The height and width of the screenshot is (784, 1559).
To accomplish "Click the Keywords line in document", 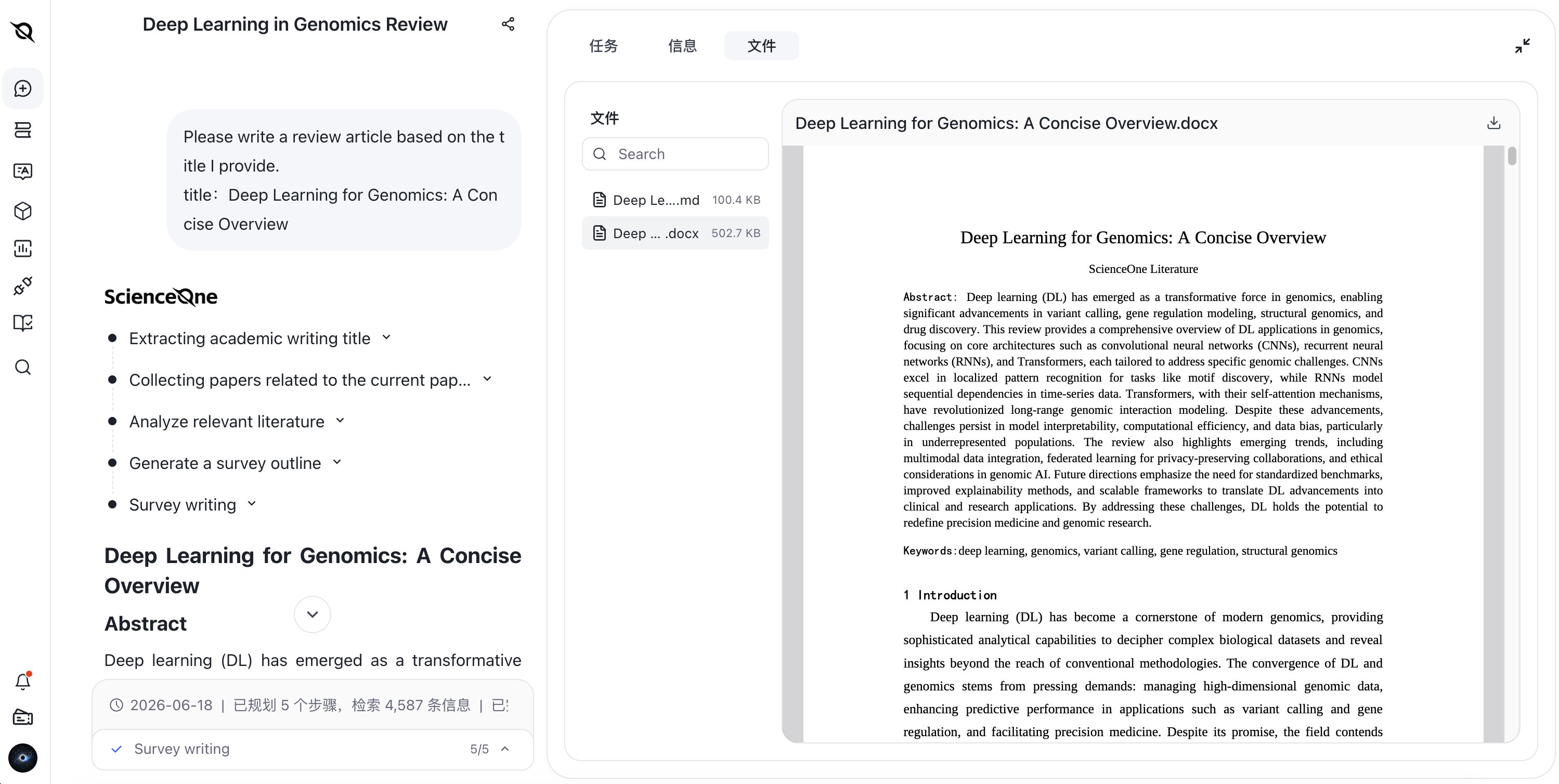I will (1120, 551).
